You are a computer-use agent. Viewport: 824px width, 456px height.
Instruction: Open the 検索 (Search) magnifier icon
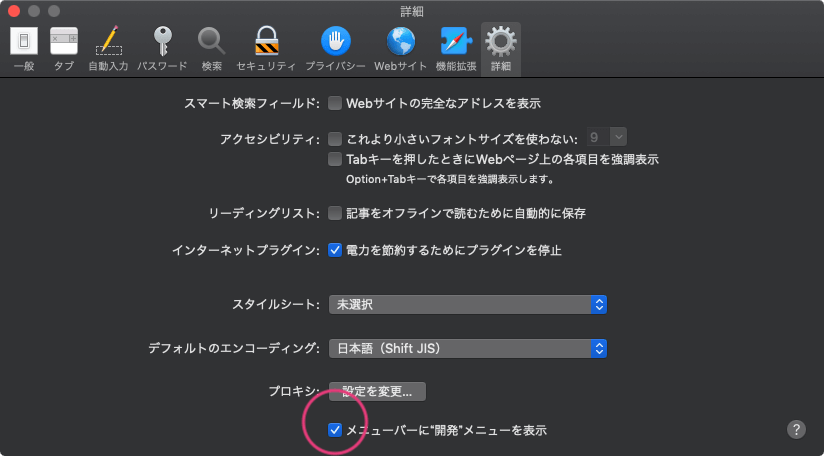pos(211,47)
